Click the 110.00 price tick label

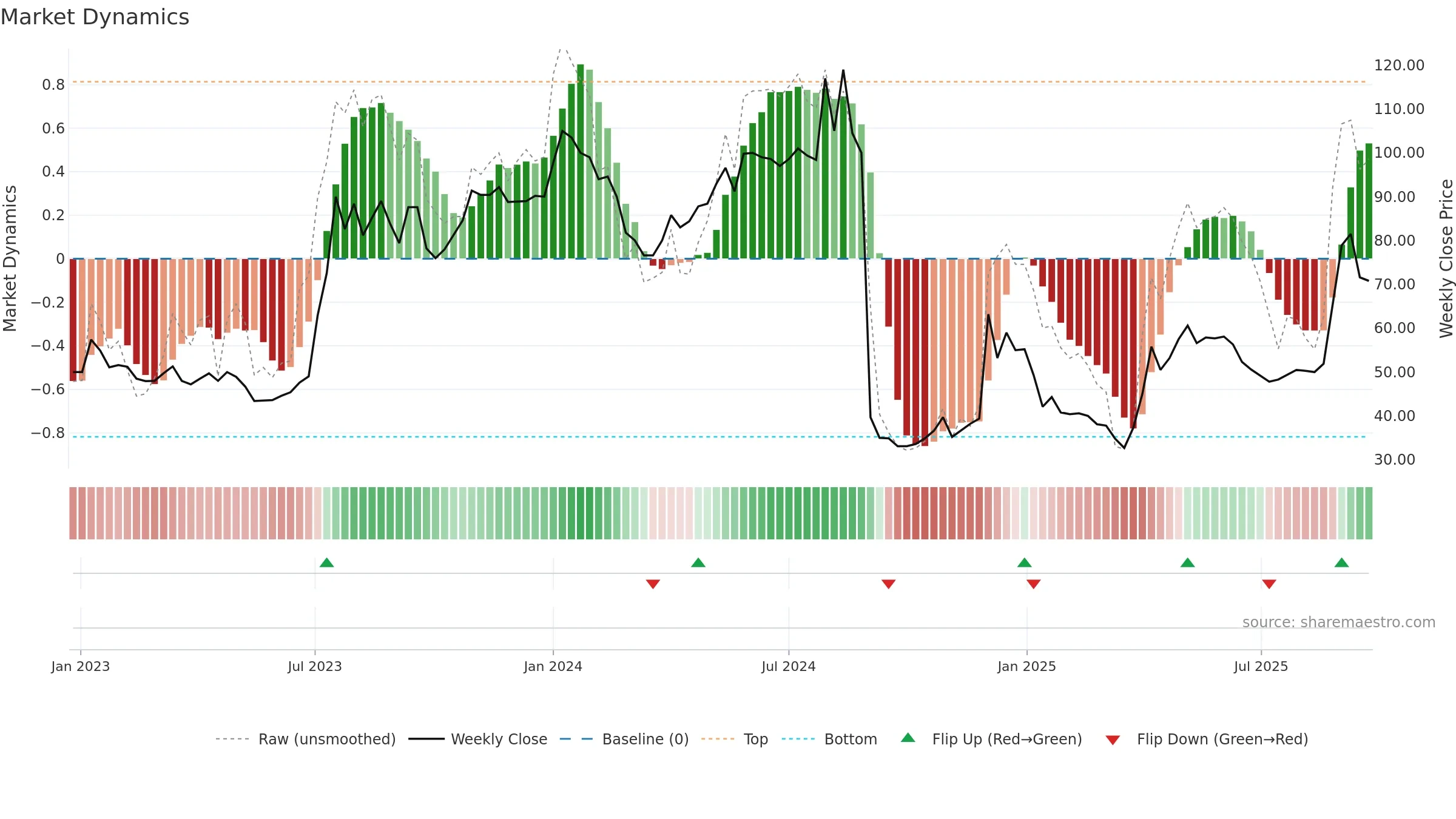point(1399,109)
